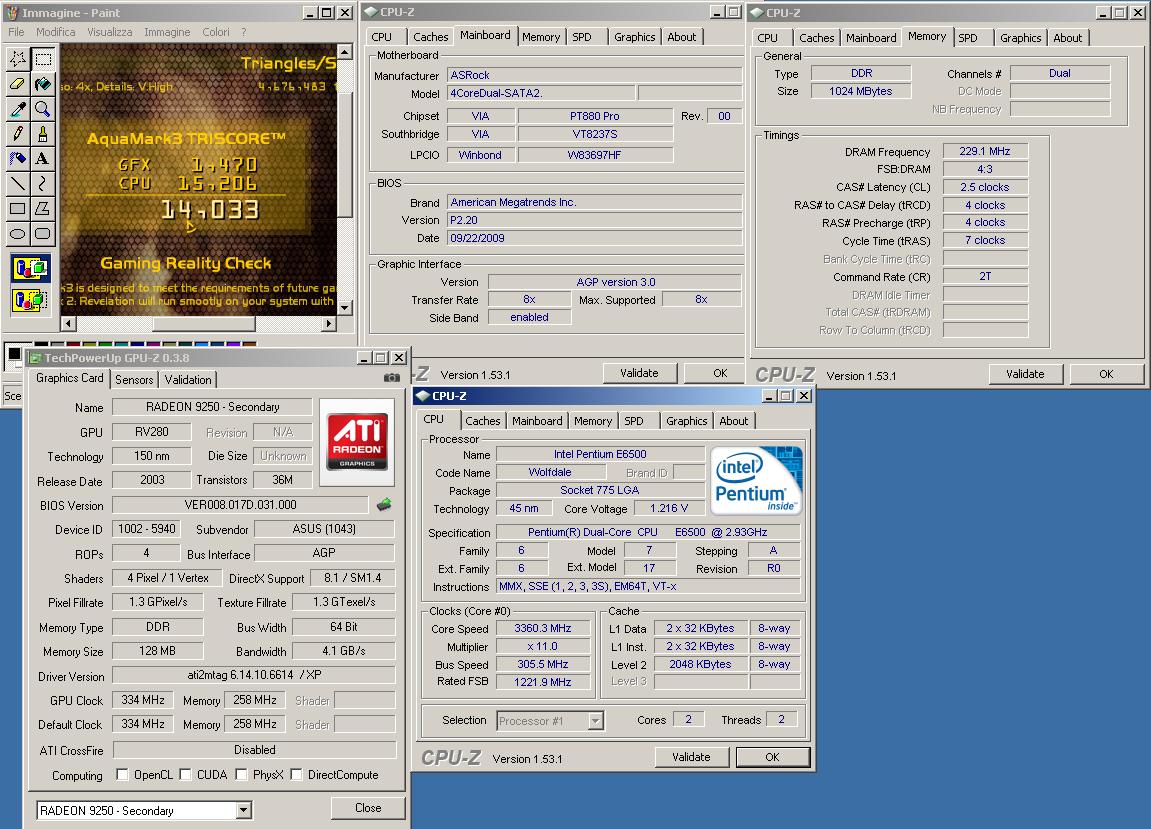The width and height of the screenshot is (1151, 829).
Task: Choose the transparent selection option icon
Action: click(x=31, y=300)
